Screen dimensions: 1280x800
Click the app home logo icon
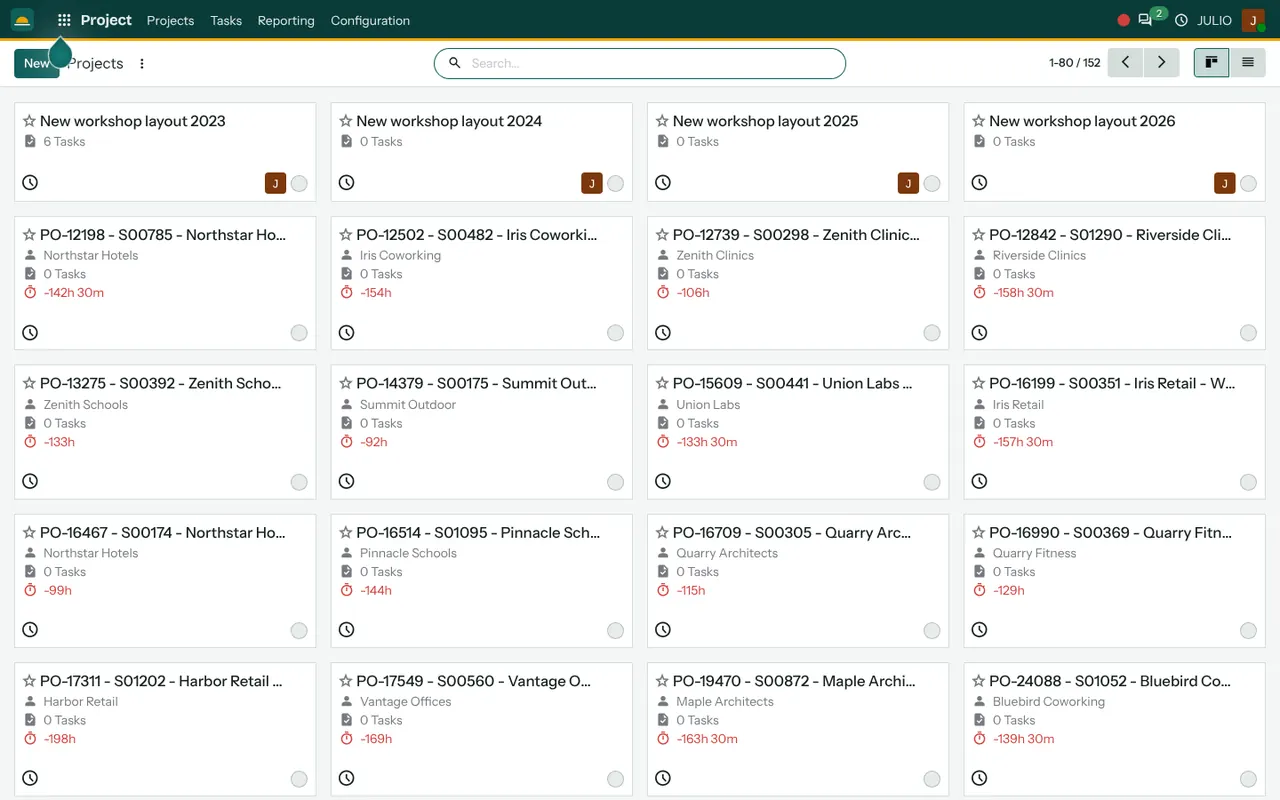coord(22,20)
